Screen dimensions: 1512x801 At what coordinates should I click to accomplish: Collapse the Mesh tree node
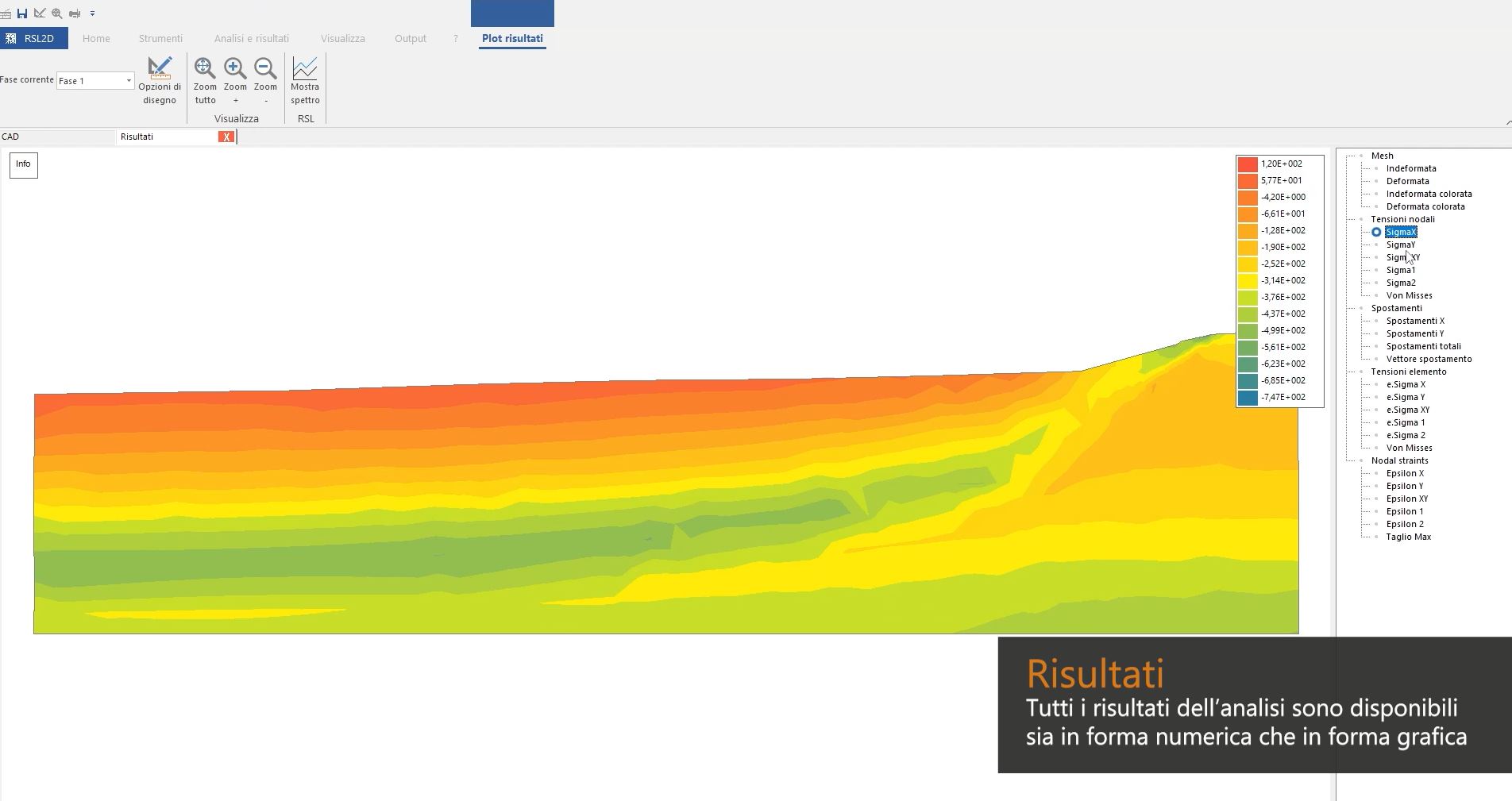[x=1361, y=156]
